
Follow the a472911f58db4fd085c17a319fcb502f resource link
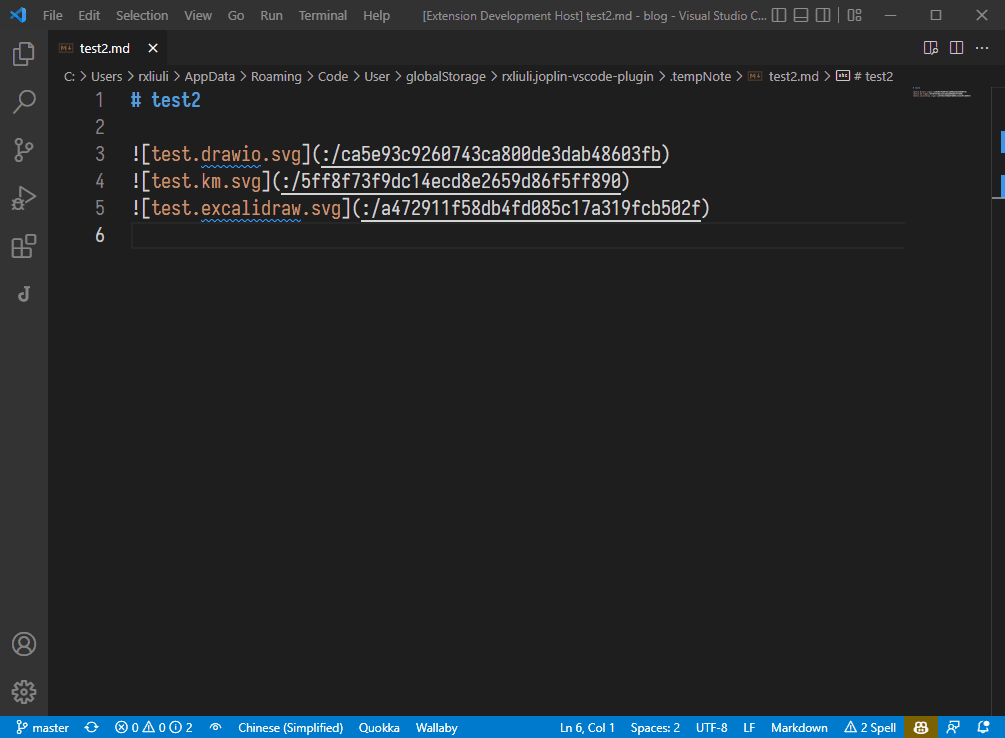531,208
